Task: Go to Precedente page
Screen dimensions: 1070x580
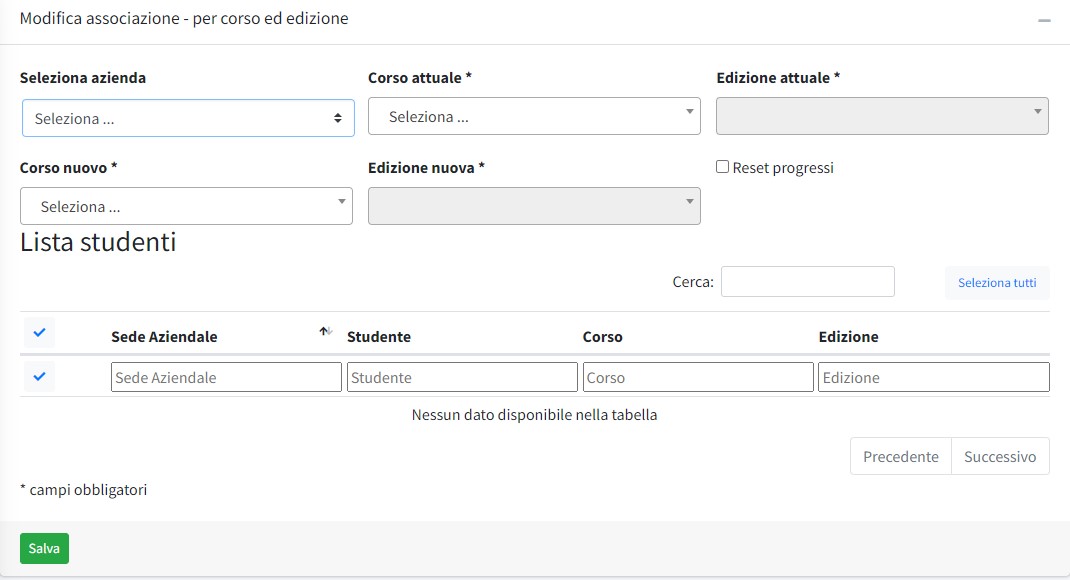Action: click(900, 456)
